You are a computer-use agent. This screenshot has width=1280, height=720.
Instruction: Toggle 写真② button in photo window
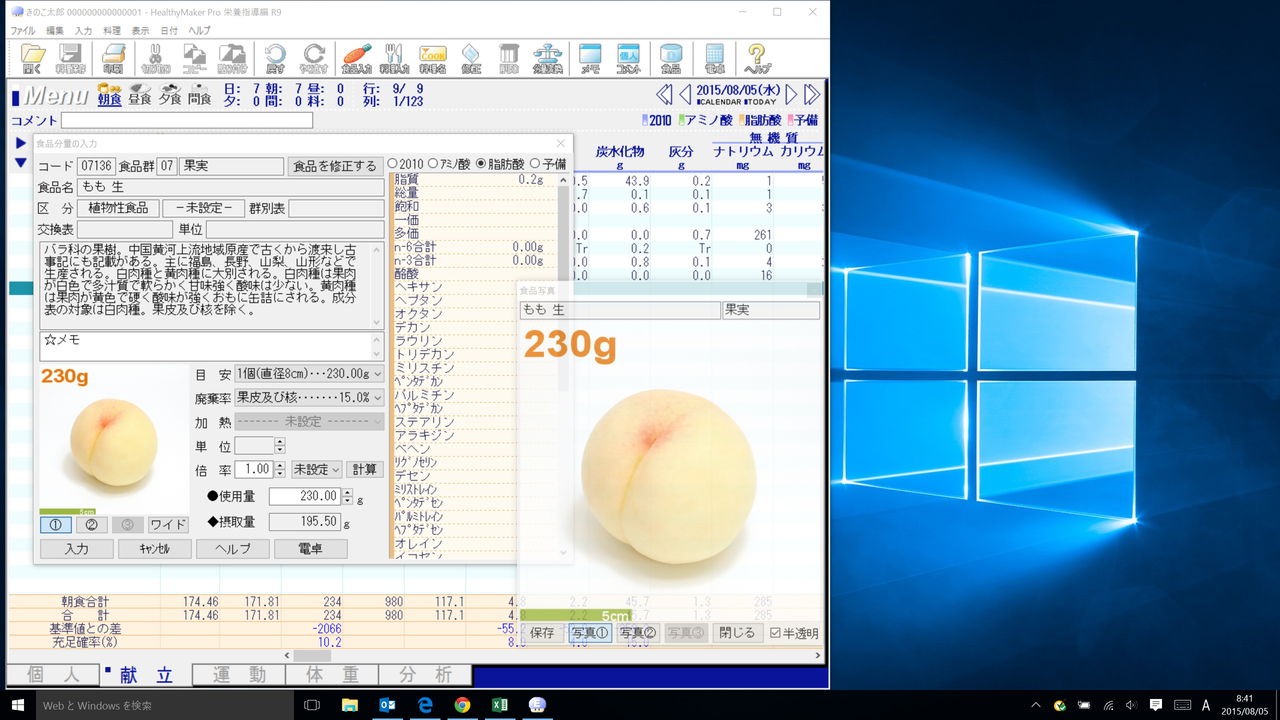pos(637,633)
